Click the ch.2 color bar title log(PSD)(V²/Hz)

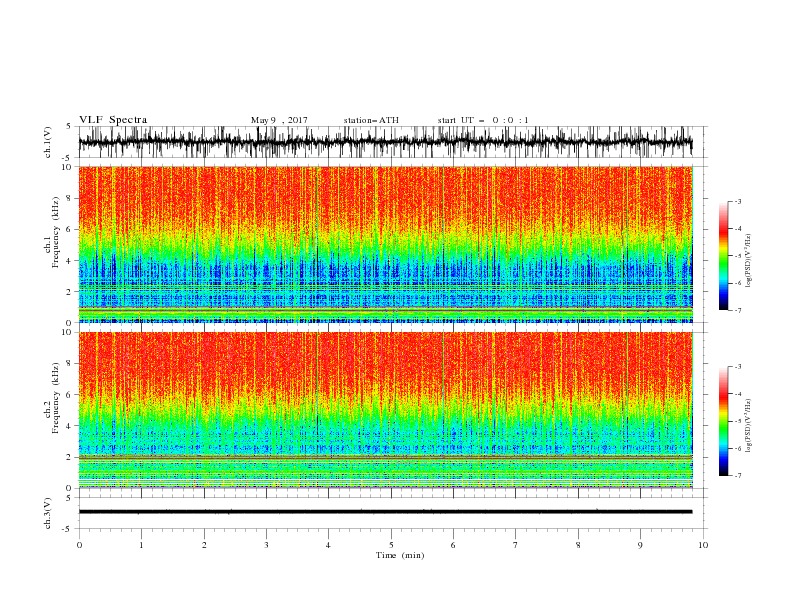[749, 426]
